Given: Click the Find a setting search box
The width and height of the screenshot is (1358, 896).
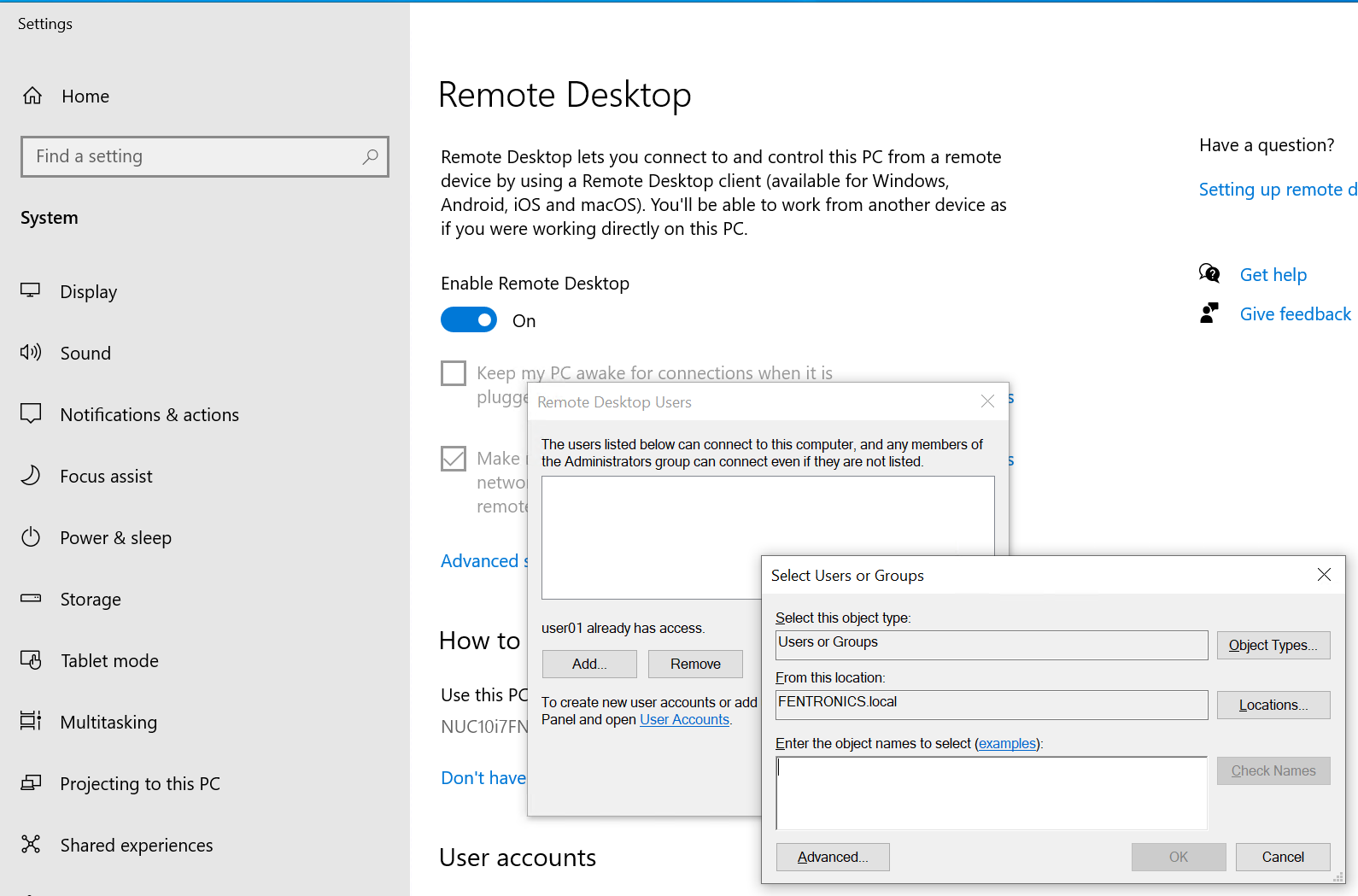Looking at the screenshot, I should click(205, 156).
